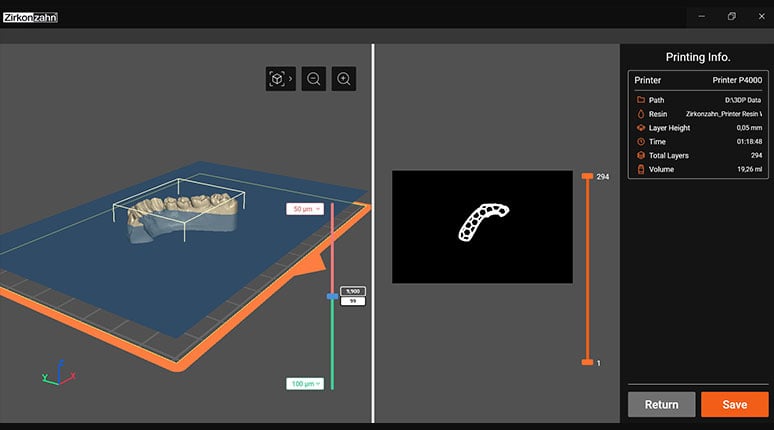Click the Volume bottle icon

click(641, 169)
